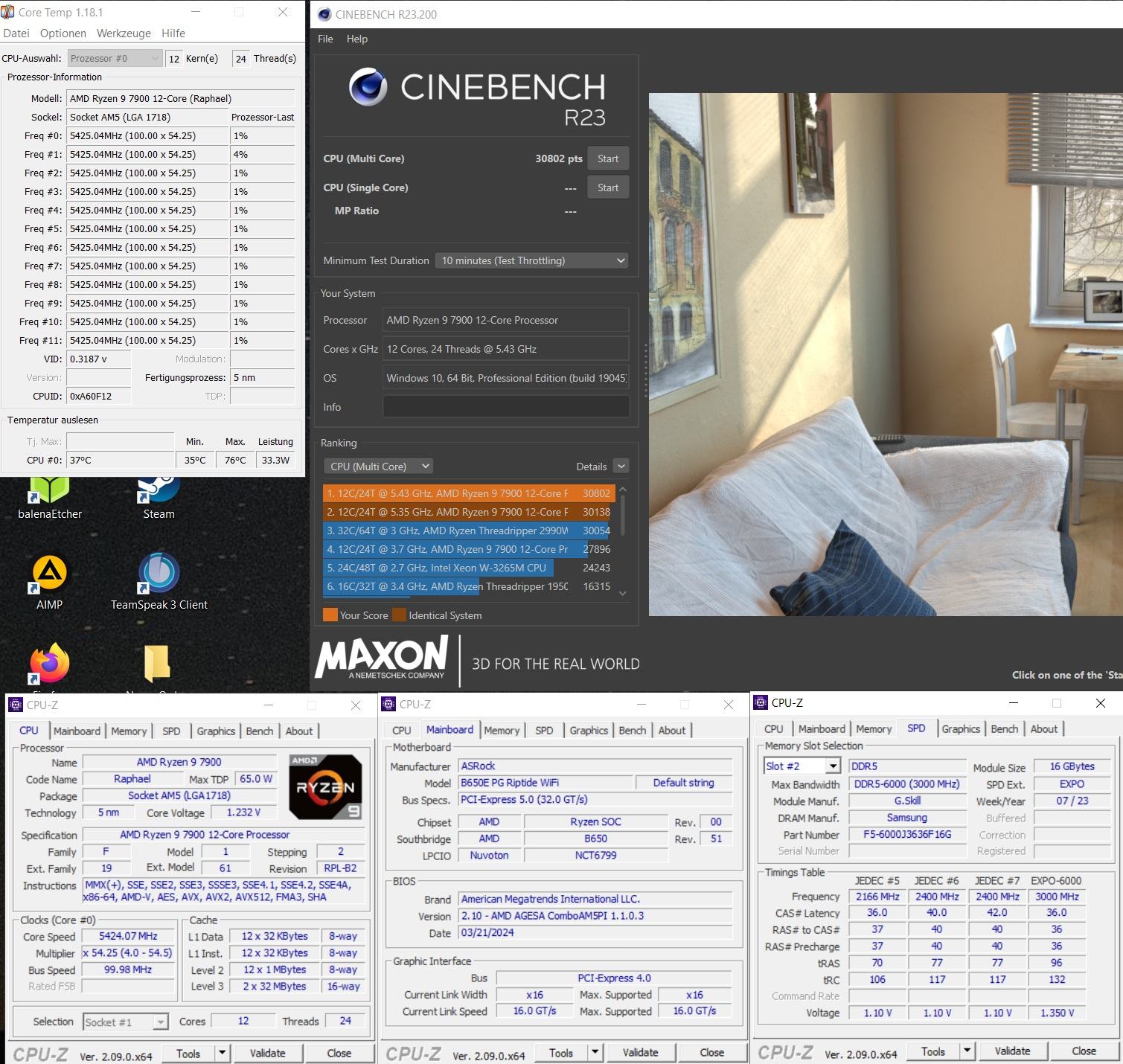This screenshot has height=1064, width=1123.
Task: Open the CPU (Multi Core) ranking dropdown
Action: pos(379,467)
